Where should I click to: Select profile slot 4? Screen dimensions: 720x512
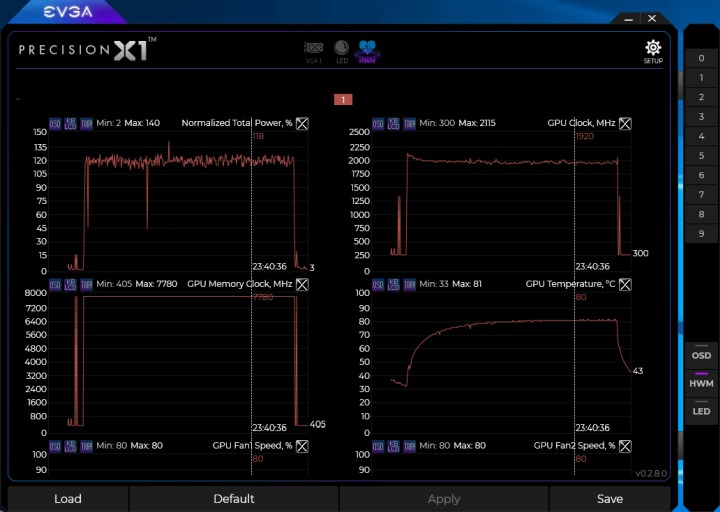(x=701, y=136)
